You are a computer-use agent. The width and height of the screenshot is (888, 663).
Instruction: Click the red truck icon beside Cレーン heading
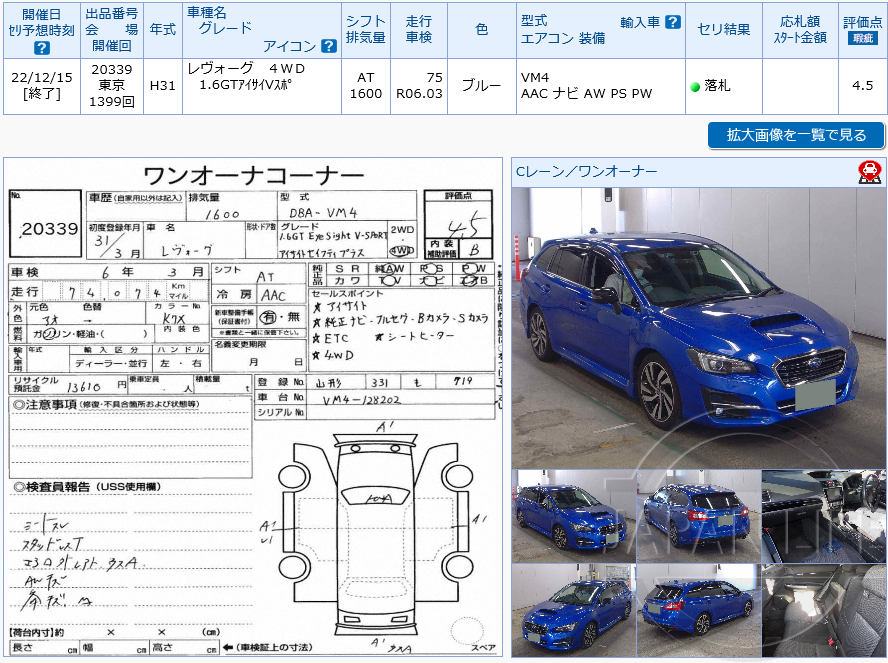tap(868, 174)
